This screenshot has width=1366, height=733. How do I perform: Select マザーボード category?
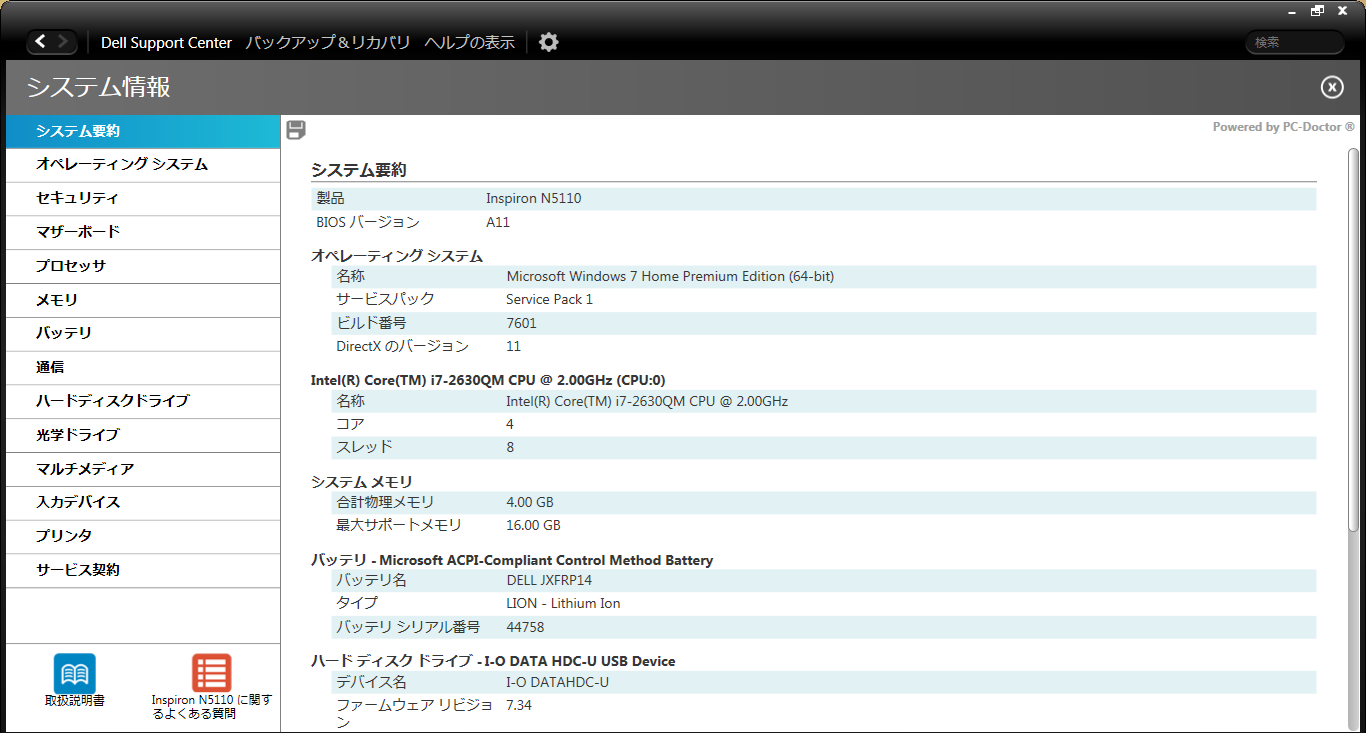pyautogui.click(x=143, y=232)
